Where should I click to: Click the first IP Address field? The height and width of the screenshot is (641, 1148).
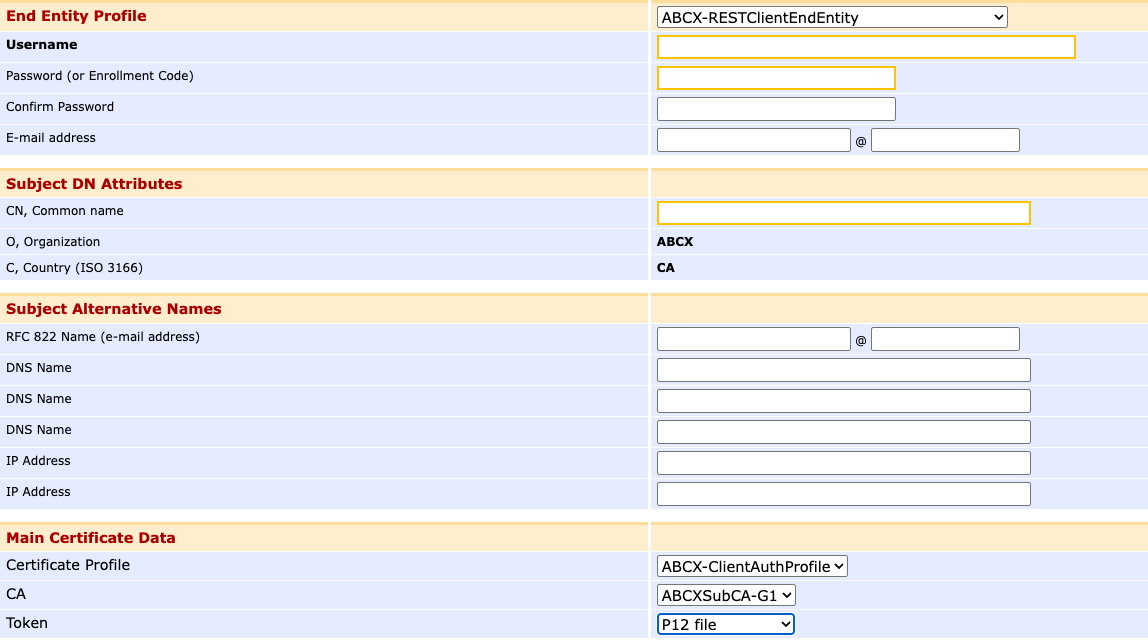coord(843,463)
